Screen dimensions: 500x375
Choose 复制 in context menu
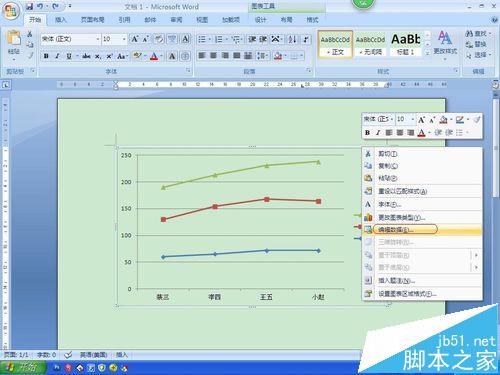pyautogui.click(x=422, y=166)
